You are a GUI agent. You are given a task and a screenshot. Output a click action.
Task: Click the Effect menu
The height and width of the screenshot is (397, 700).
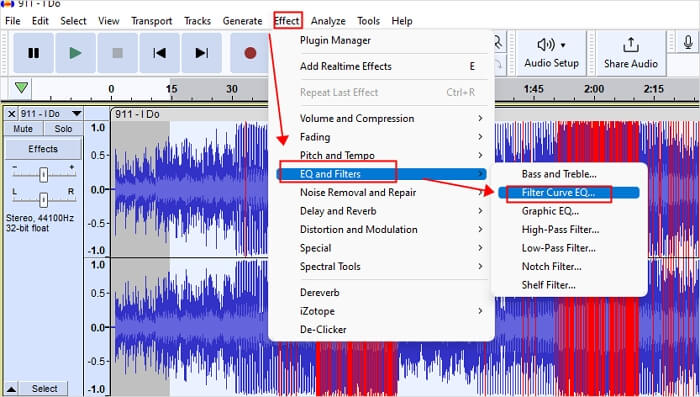coord(287,21)
